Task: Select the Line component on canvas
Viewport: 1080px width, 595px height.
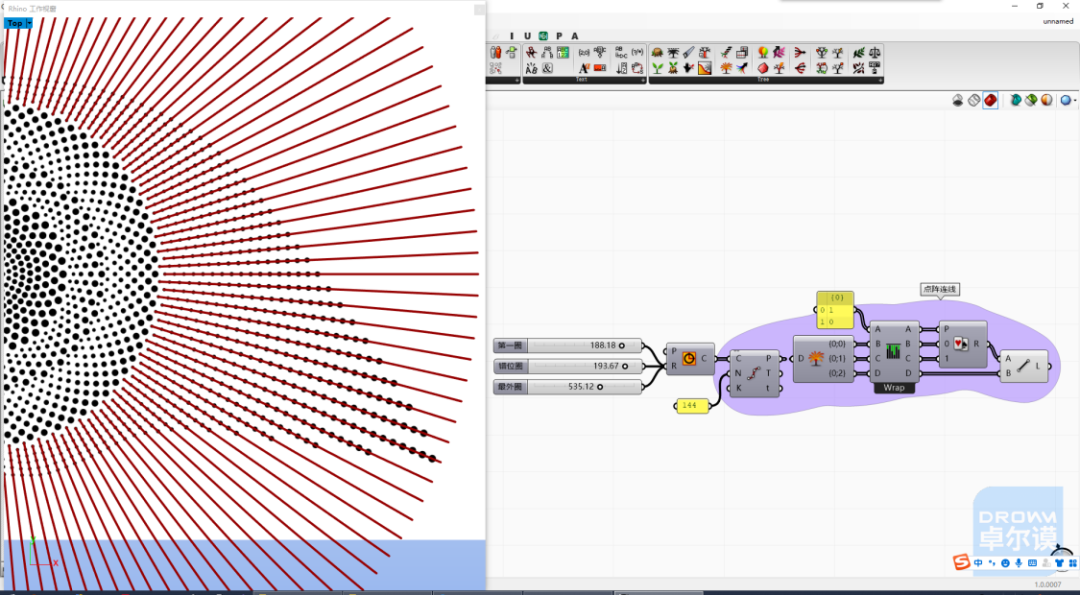Action: (1024, 366)
